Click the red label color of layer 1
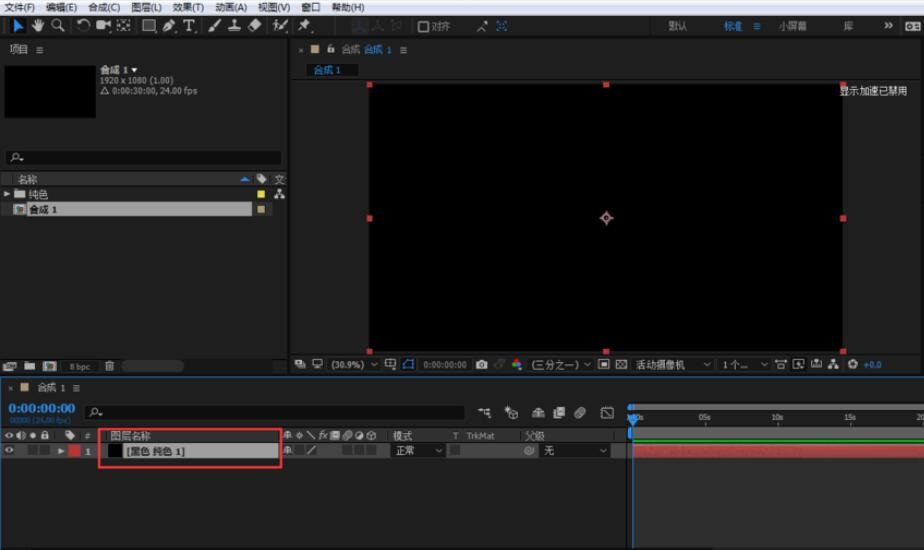The width and height of the screenshot is (924, 550). pos(75,451)
